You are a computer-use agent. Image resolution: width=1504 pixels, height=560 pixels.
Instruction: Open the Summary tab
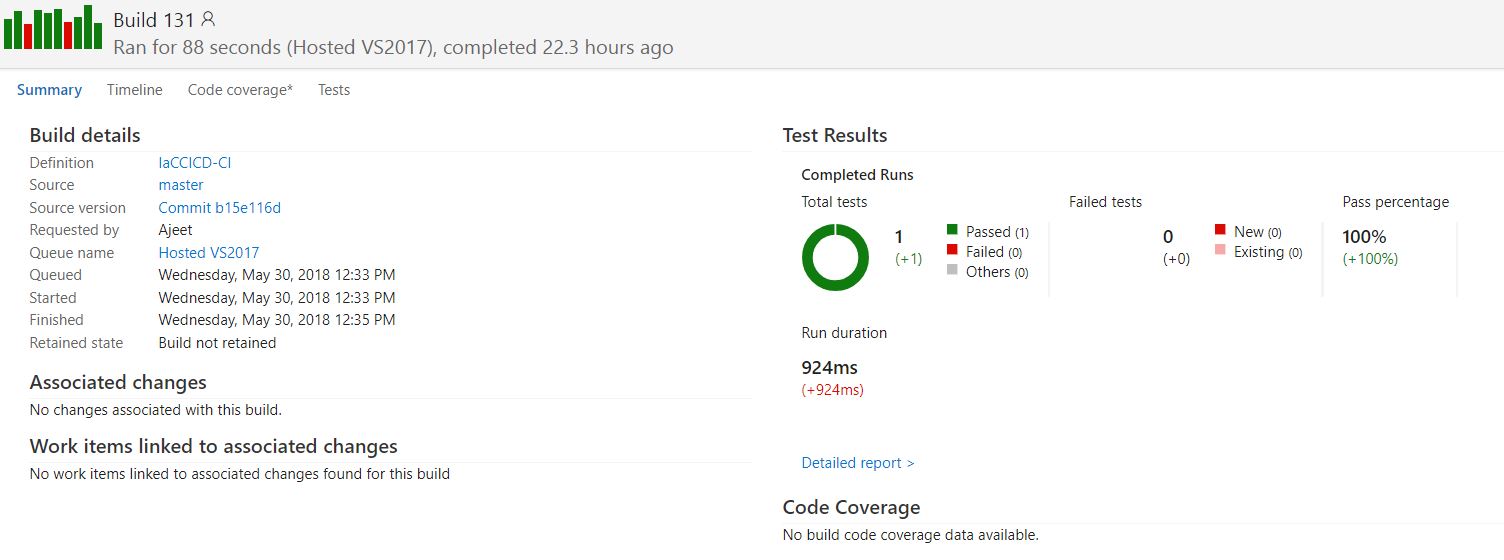click(x=49, y=90)
